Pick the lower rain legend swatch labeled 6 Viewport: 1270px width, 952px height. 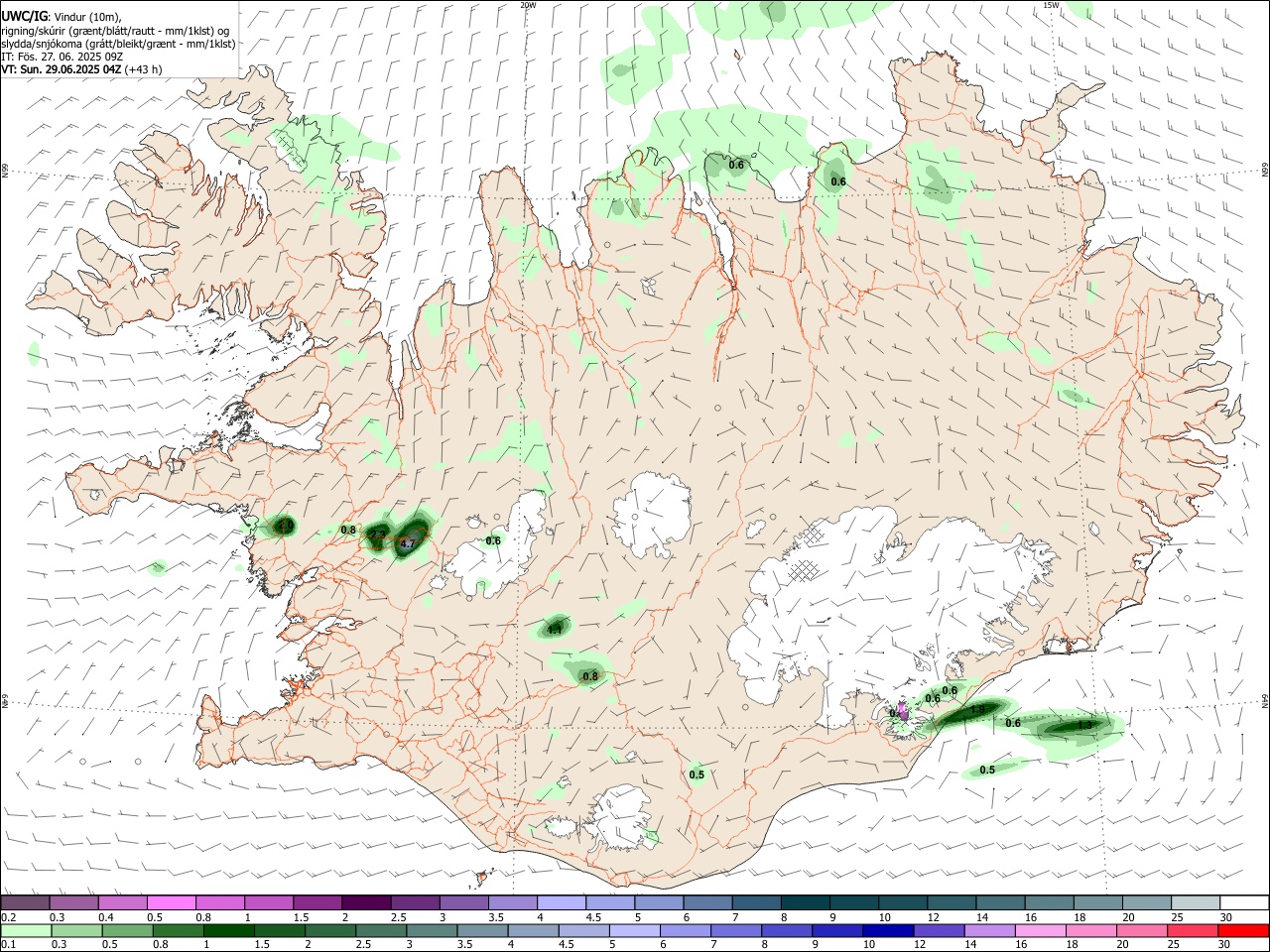pos(685,930)
